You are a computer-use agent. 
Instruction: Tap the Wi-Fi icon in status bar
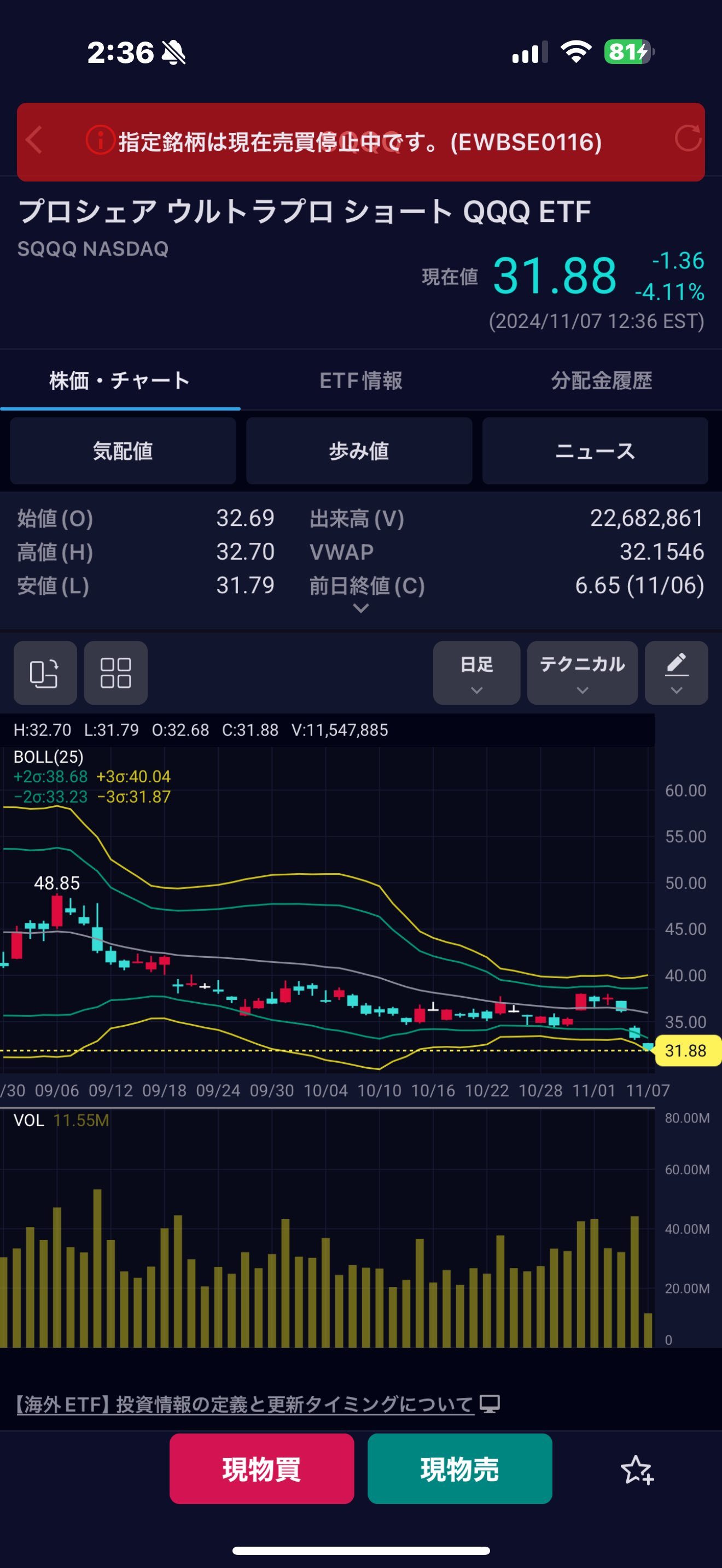pos(576,52)
